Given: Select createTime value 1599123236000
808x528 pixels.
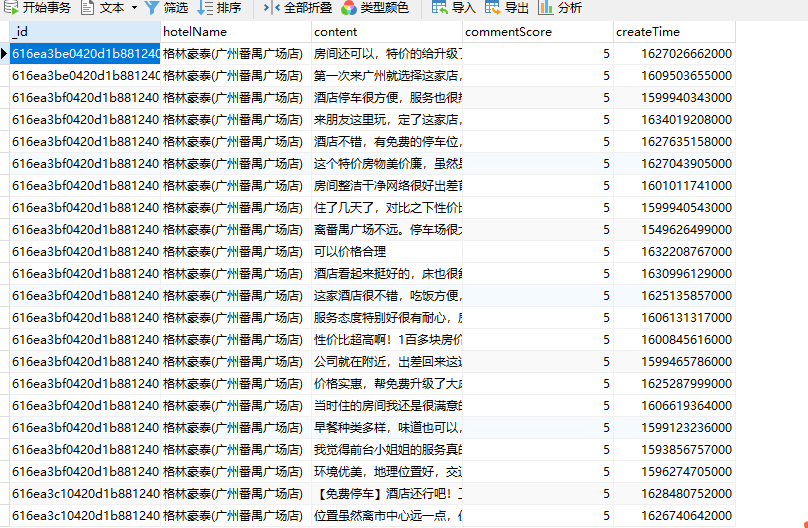Looking at the screenshot, I should 675,428.
